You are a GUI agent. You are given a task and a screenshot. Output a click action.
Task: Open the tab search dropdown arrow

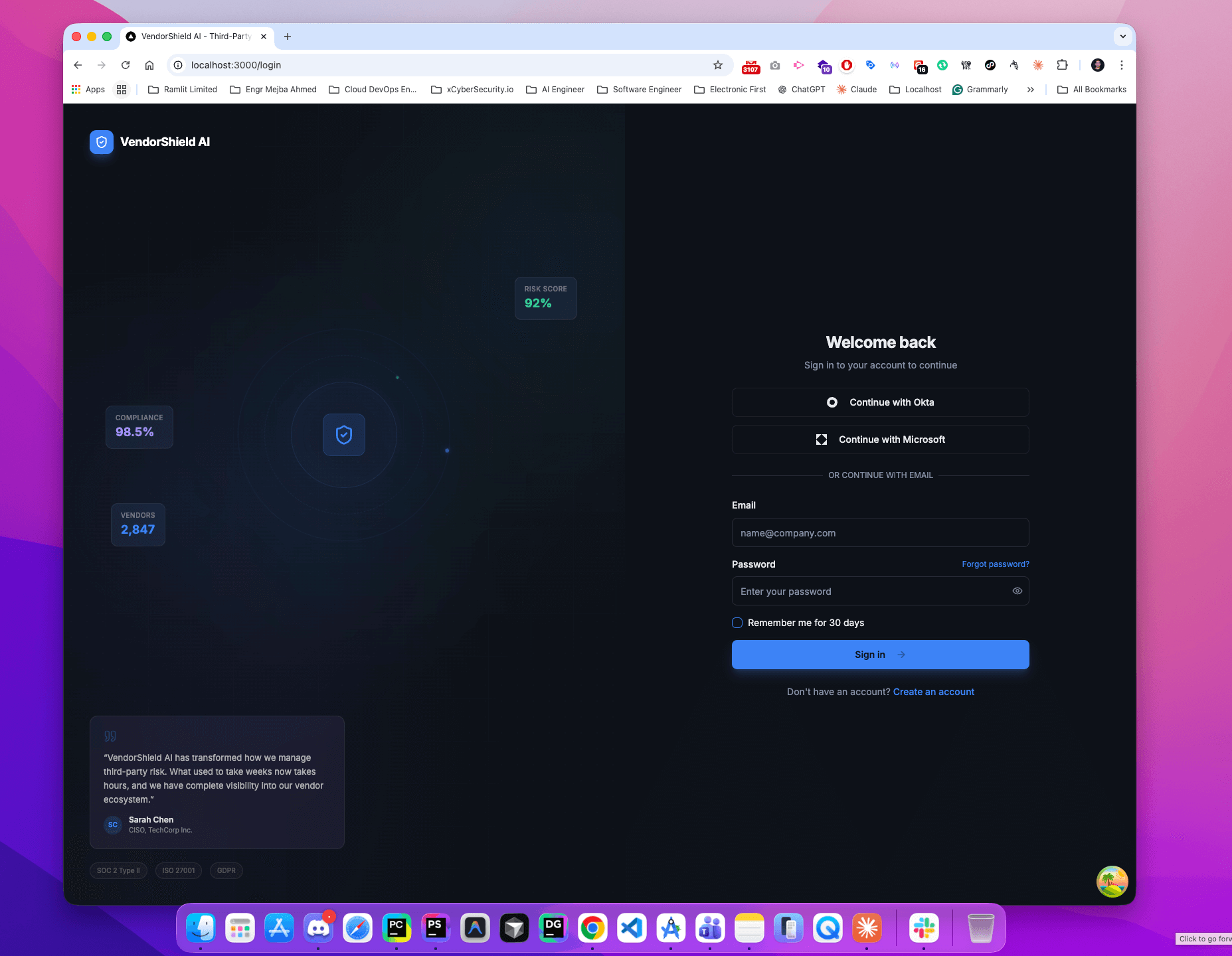coord(1122,37)
